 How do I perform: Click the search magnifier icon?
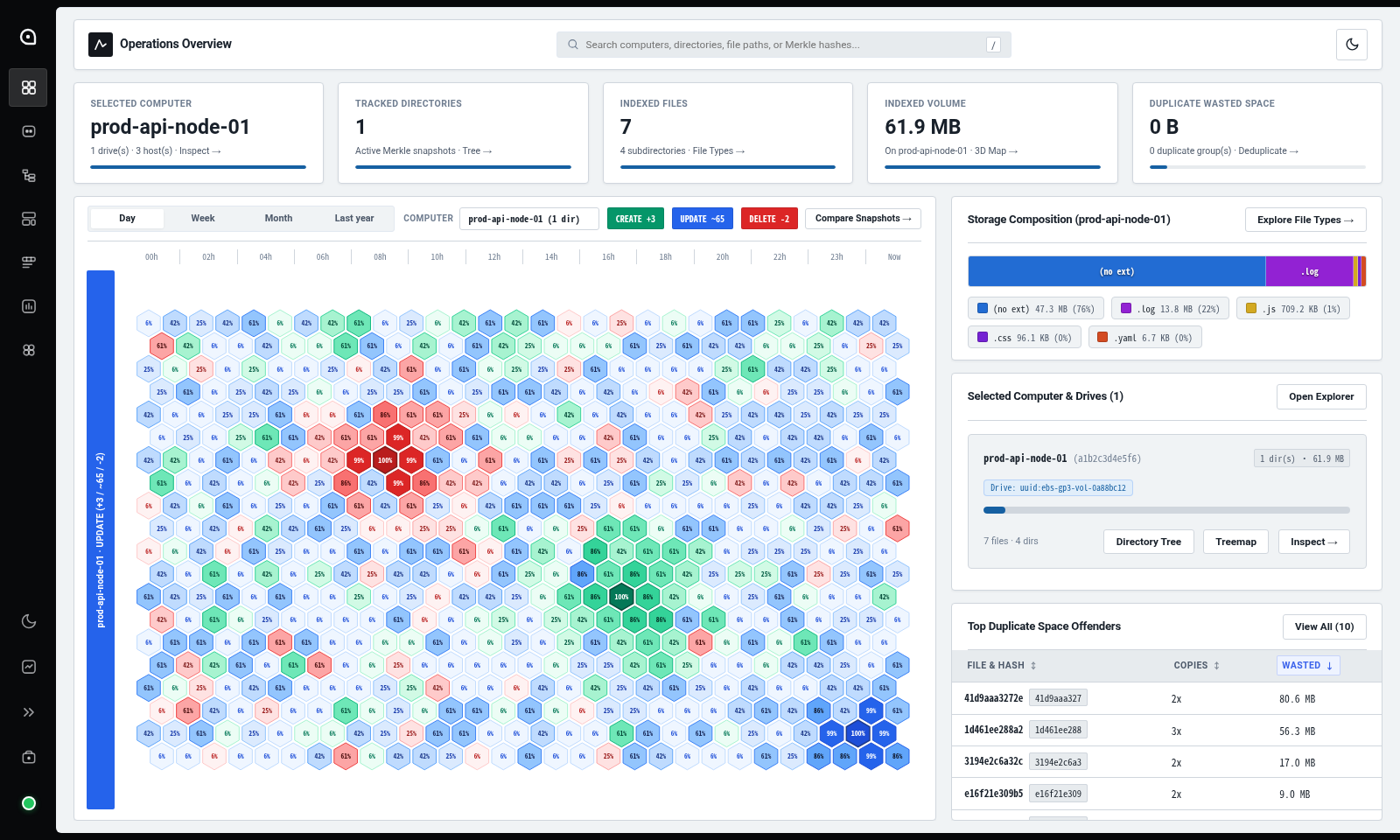573,45
